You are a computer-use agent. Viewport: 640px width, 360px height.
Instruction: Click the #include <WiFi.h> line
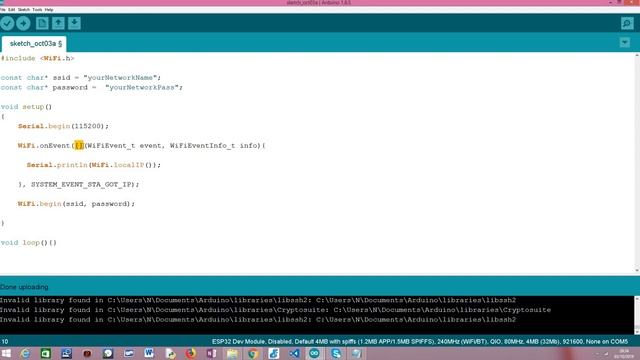click(x=38, y=58)
